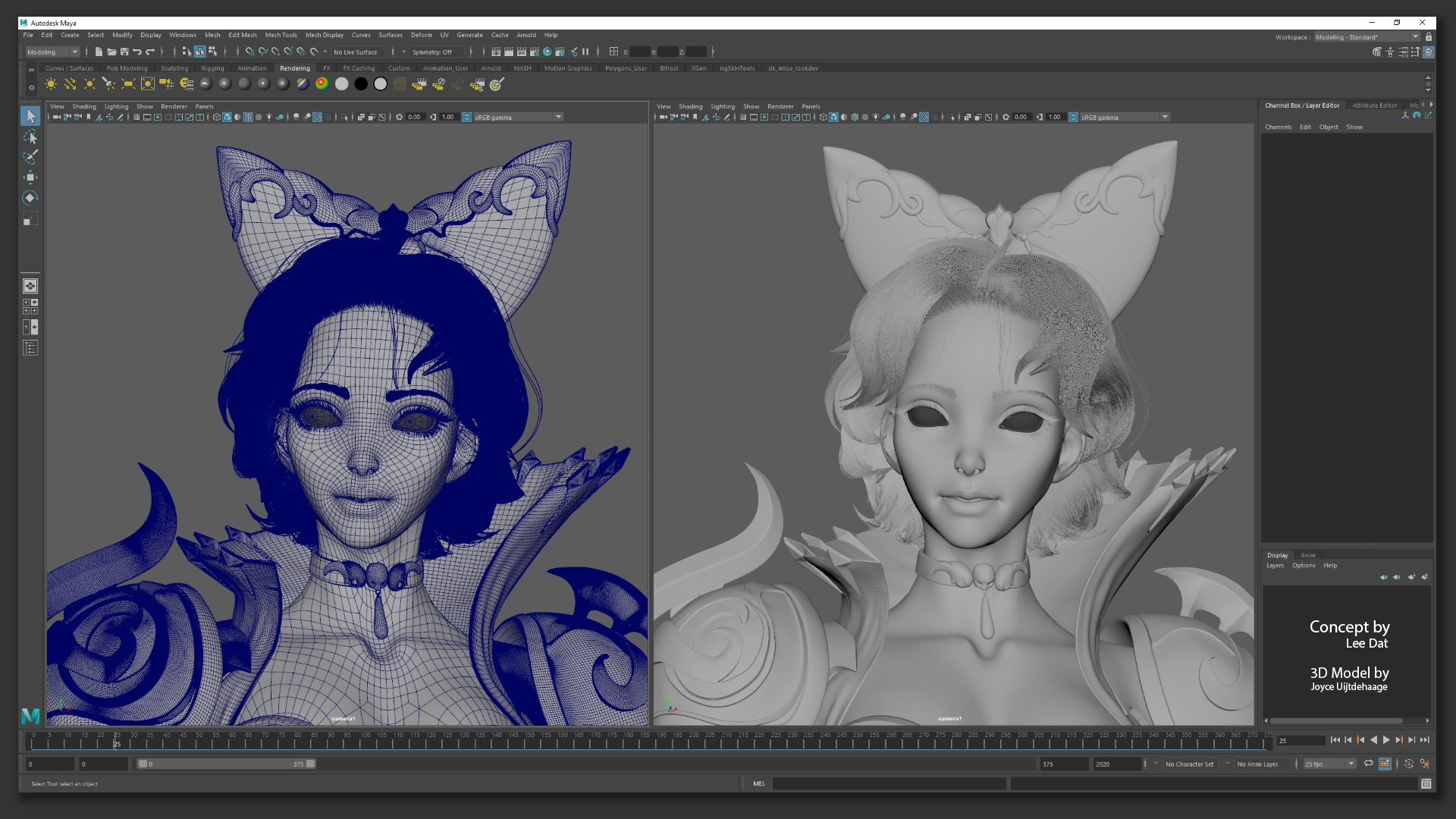Click the arrow Select tool
The image size is (1456, 819).
[x=30, y=116]
